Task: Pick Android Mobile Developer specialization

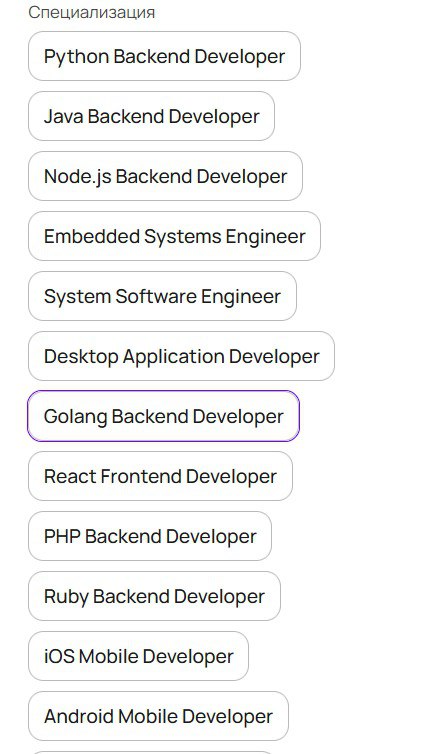Action: 158,716
